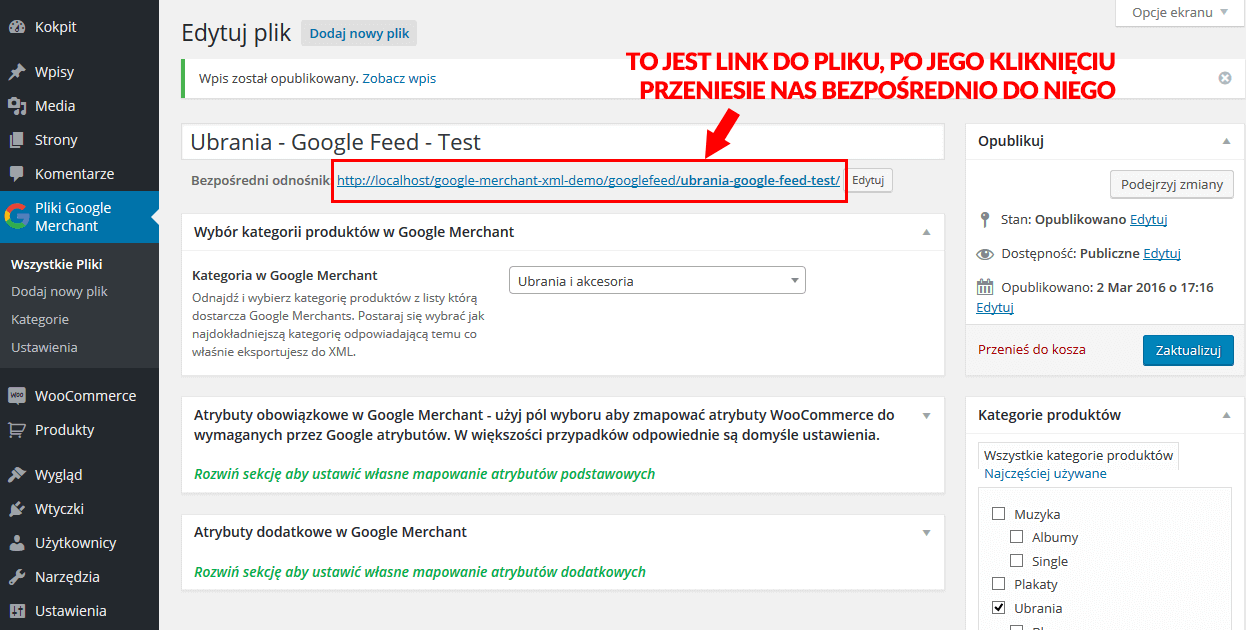1246x630 pixels.
Task: Click green Rozwiń sekcję atrybutów podstawowych text
Action: [x=424, y=474]
